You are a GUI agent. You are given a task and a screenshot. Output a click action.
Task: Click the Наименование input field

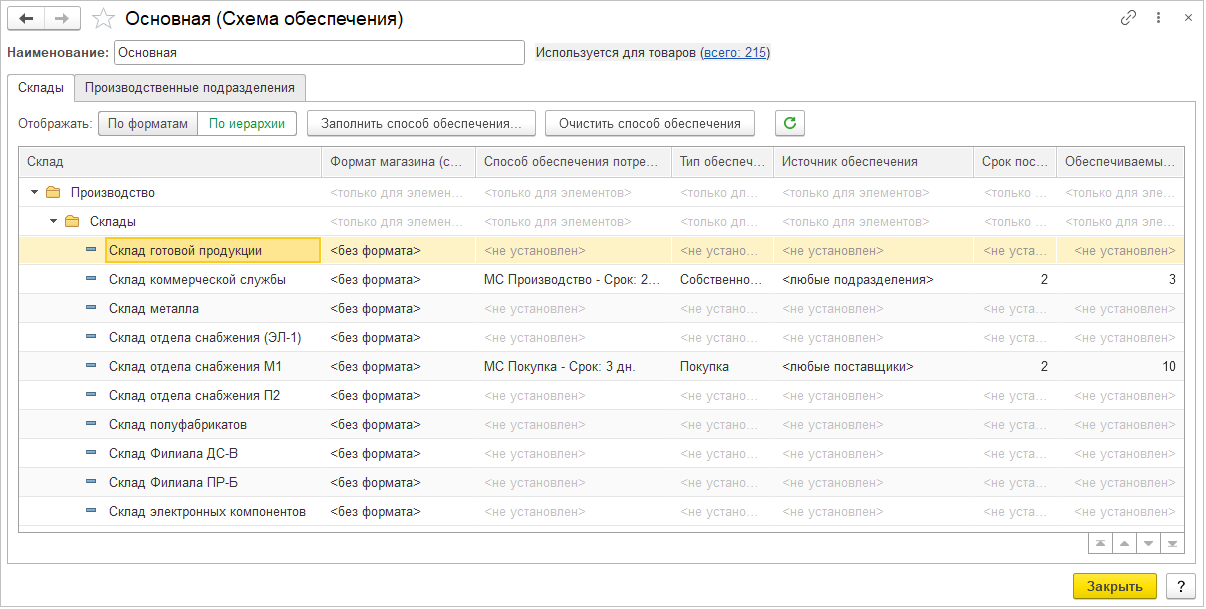319,52
